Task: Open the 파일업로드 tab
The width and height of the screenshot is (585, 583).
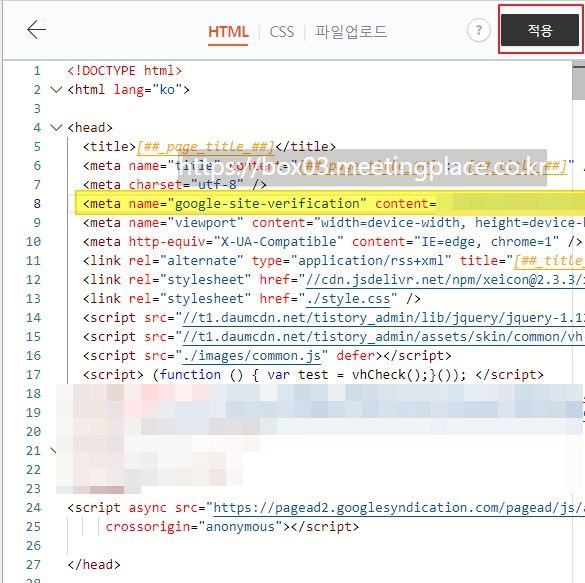Action: [351, 32]
